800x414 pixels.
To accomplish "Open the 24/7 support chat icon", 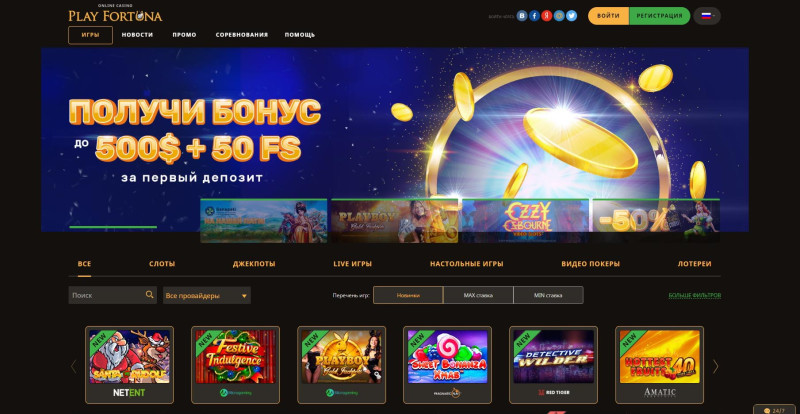I will tap(776, 409).
